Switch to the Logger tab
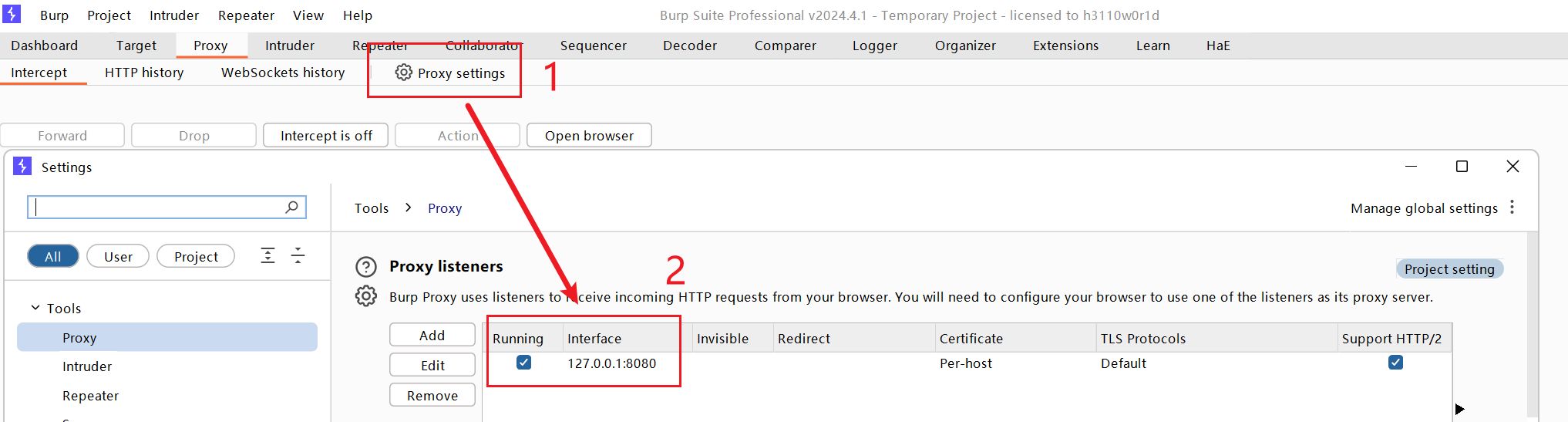 click(x=875, y=46)
